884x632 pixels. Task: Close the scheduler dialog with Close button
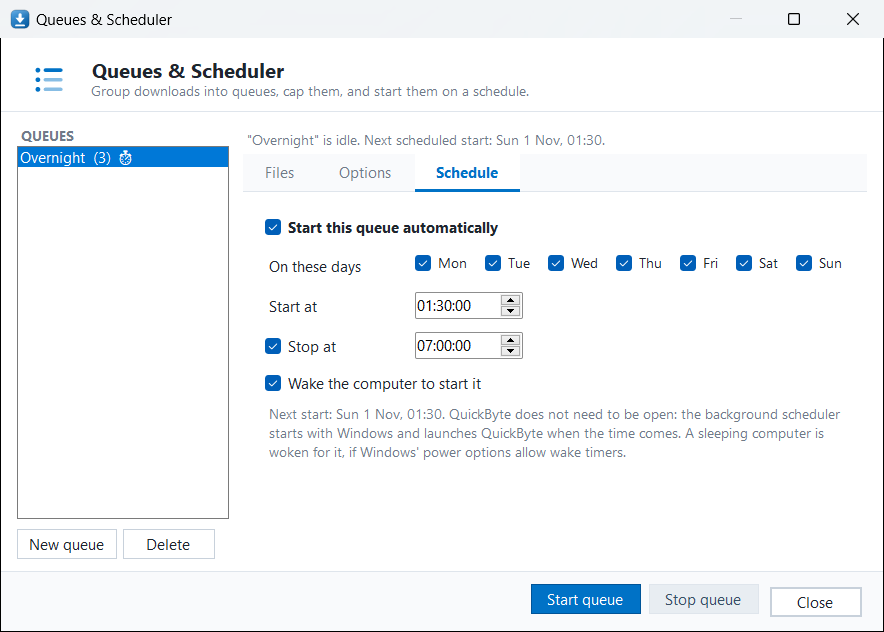pyautogui.click(x=815, y=602)
